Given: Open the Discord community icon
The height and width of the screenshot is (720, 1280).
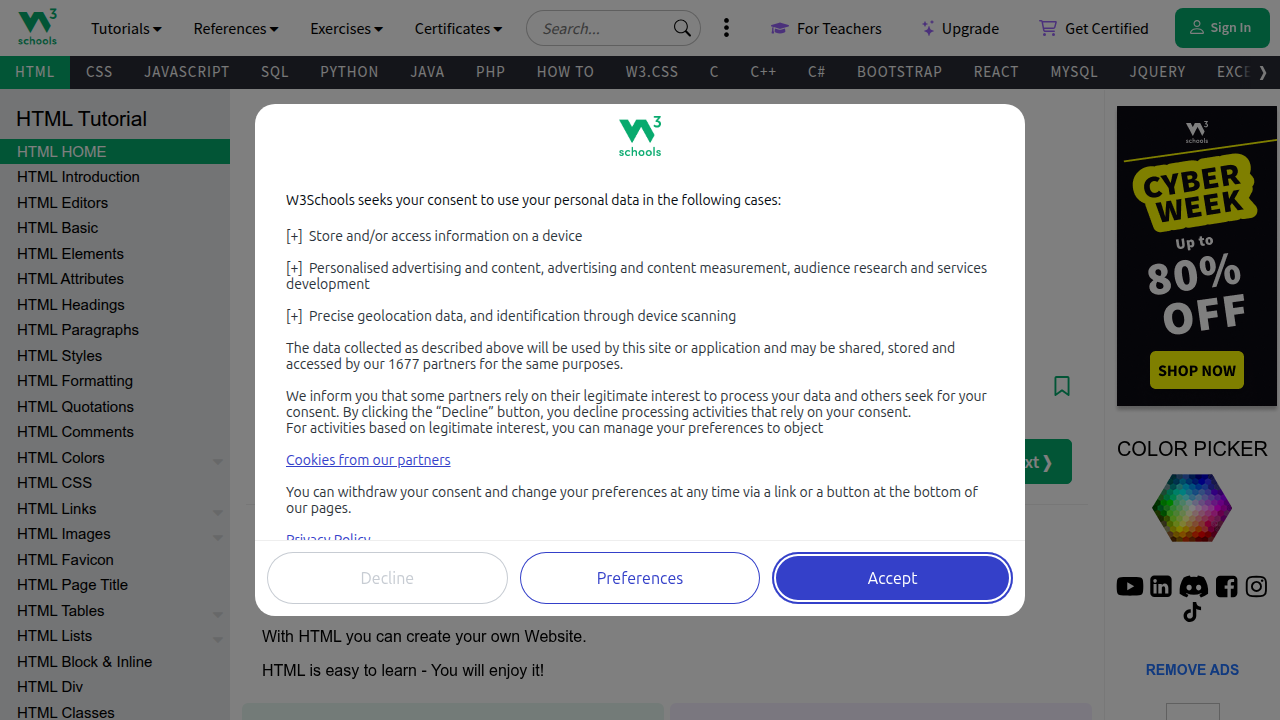Looking at the screenshot, I should 1193,586.
